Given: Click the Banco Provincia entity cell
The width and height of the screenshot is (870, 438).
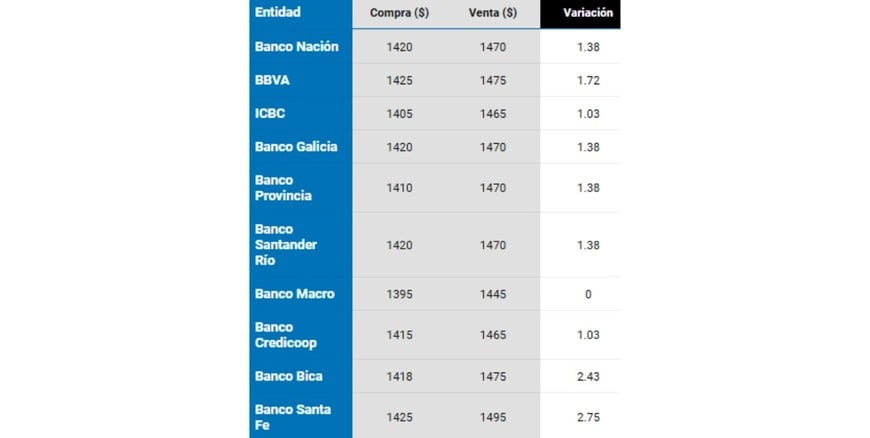Looking at the screenshot, I should (x=283, y=188).
